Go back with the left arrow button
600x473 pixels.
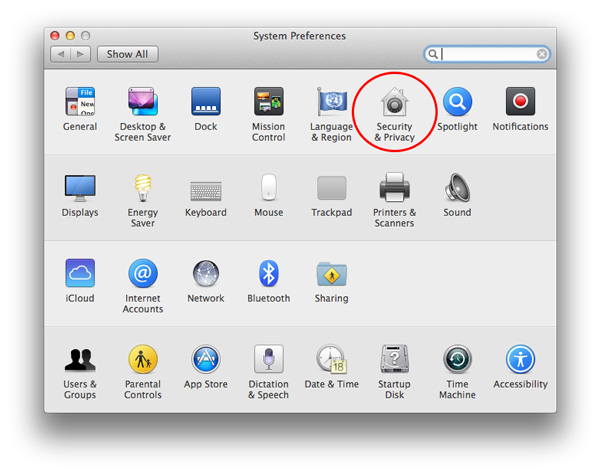[x=60, y=54]
